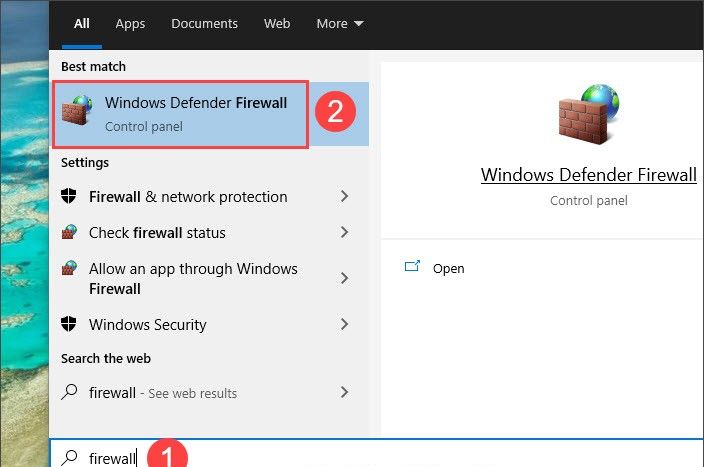The image size is (704, 467).
Task: Expand the Check firewall status arrow
Action: point(344,233)
